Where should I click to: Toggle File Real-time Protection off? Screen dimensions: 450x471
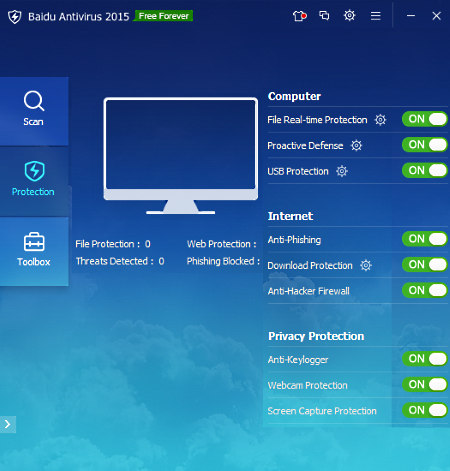coord(425,119)
